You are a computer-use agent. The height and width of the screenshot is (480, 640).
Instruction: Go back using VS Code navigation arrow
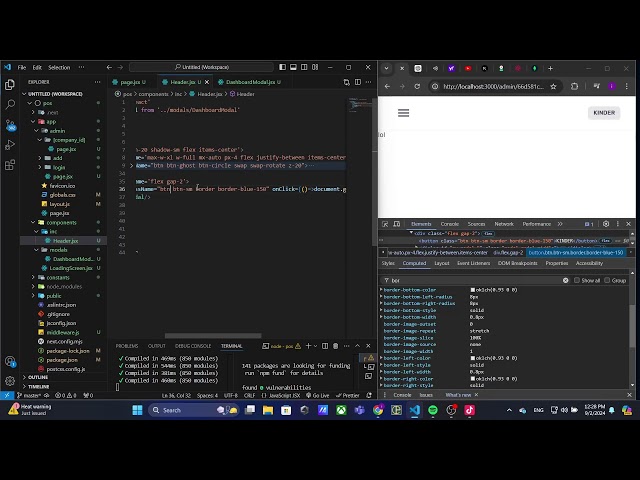[x=109, y=67]
